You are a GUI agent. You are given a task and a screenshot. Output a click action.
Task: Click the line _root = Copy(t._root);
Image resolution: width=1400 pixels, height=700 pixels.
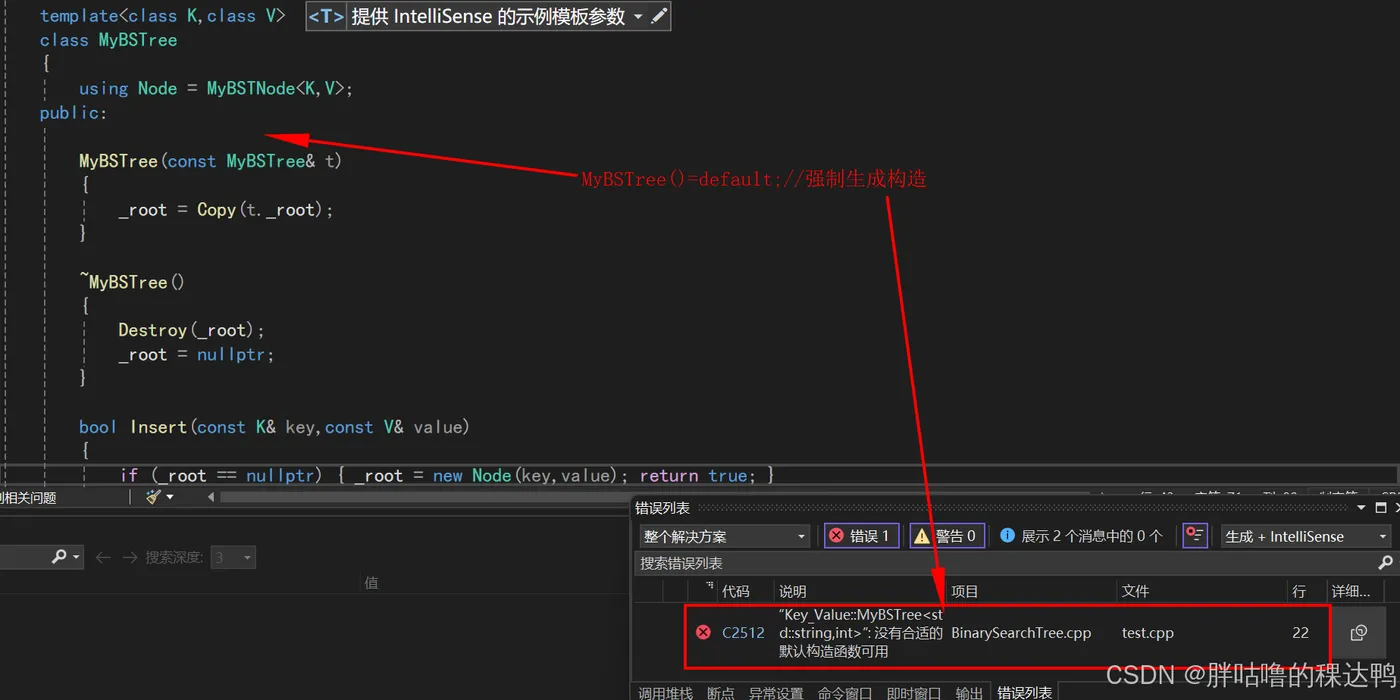pos(226,210)
